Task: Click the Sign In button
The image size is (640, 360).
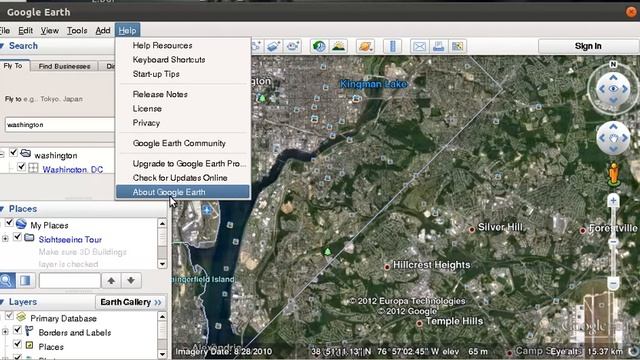Action: click(588, 46)
